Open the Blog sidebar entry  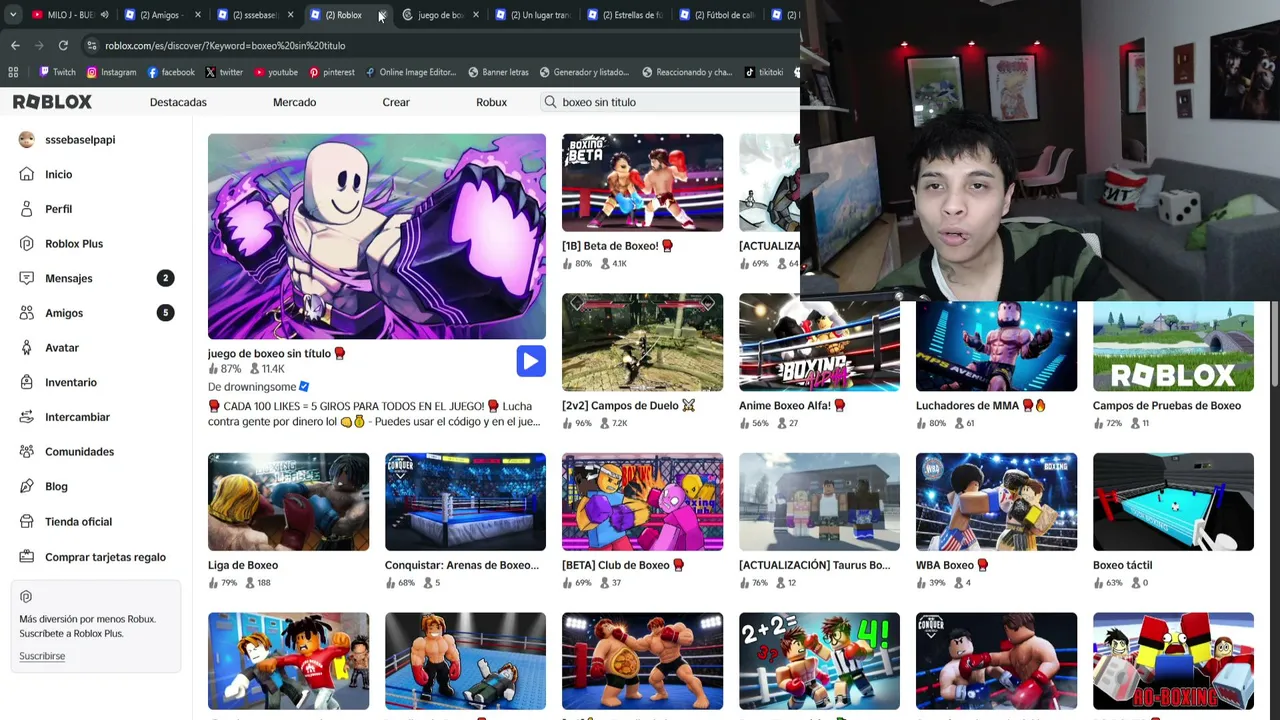tap(56, 486)
